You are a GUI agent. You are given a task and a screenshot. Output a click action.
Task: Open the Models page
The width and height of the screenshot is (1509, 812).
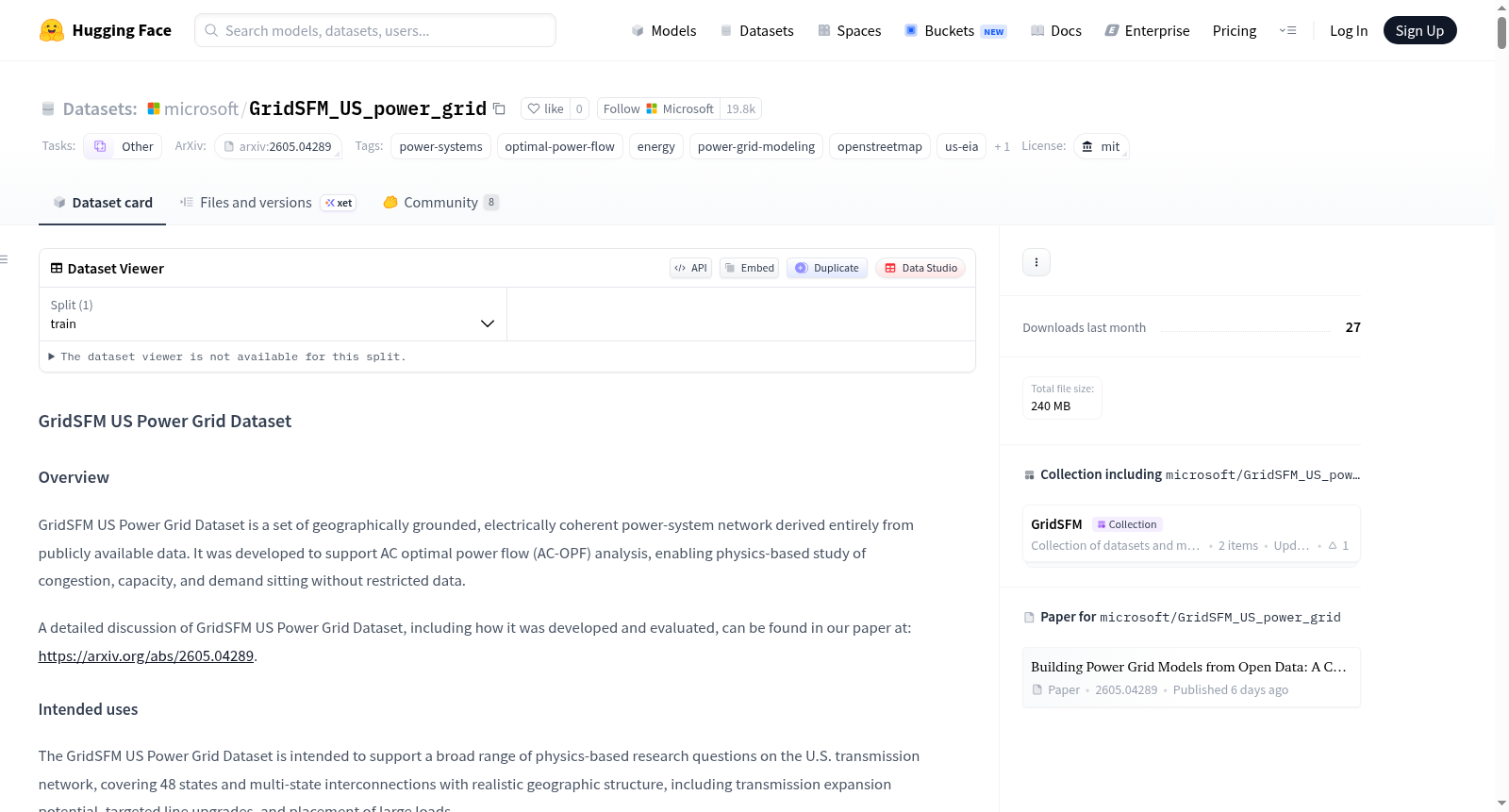pos(664,31)
